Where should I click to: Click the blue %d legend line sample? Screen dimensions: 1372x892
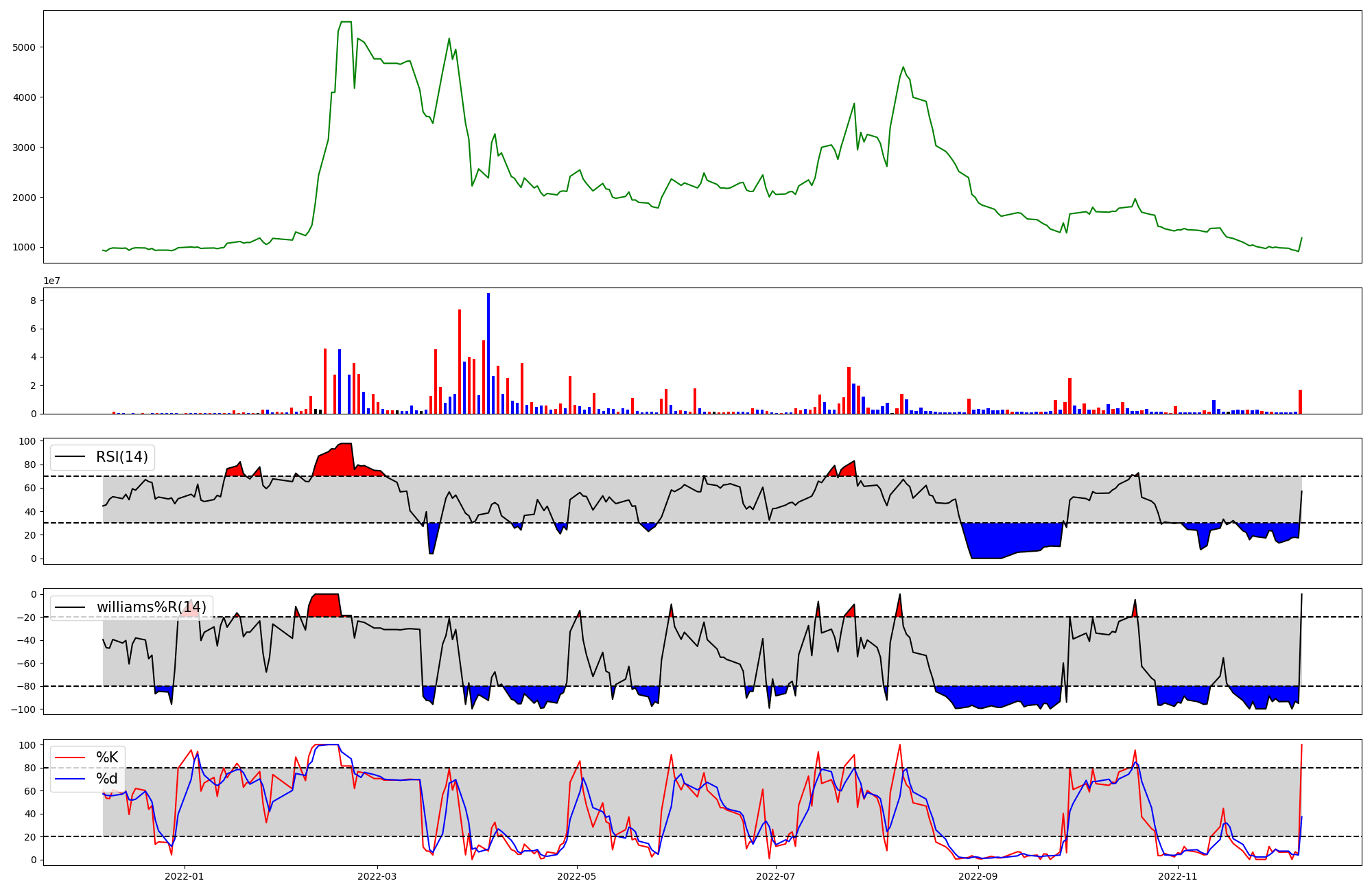coord(70,779)
